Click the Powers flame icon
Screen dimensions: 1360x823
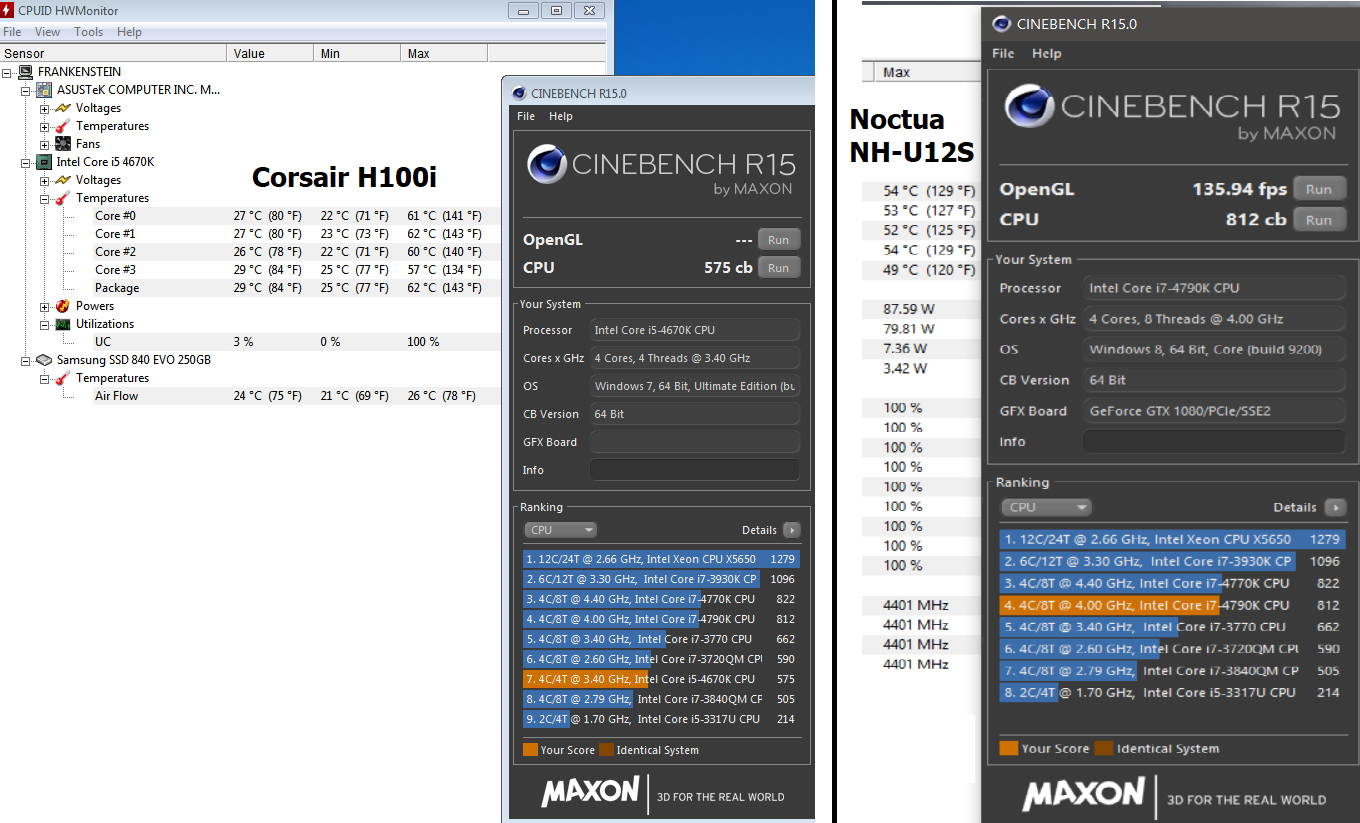62,306
